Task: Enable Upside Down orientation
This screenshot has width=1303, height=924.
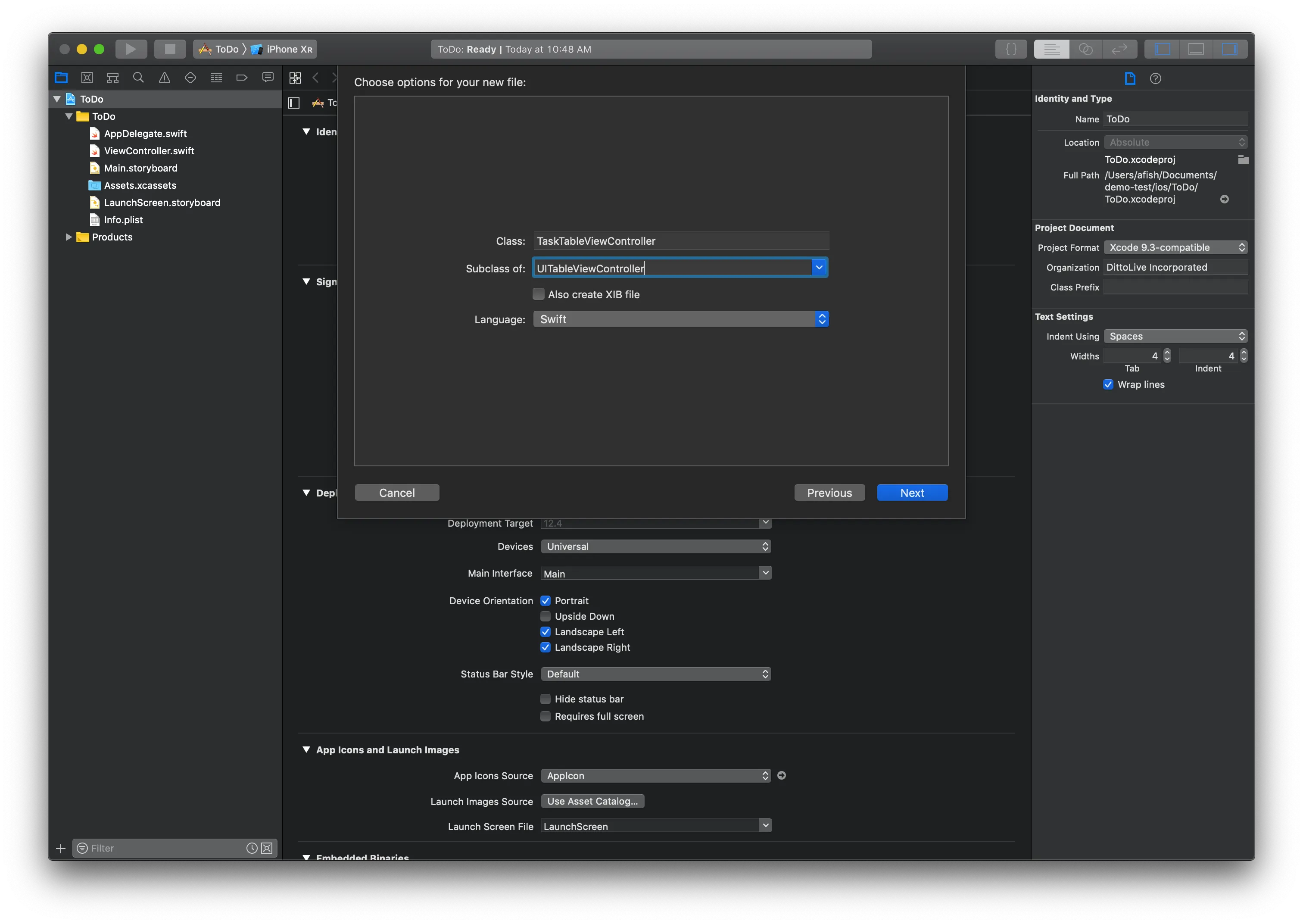Action: (x=546, y=616)
